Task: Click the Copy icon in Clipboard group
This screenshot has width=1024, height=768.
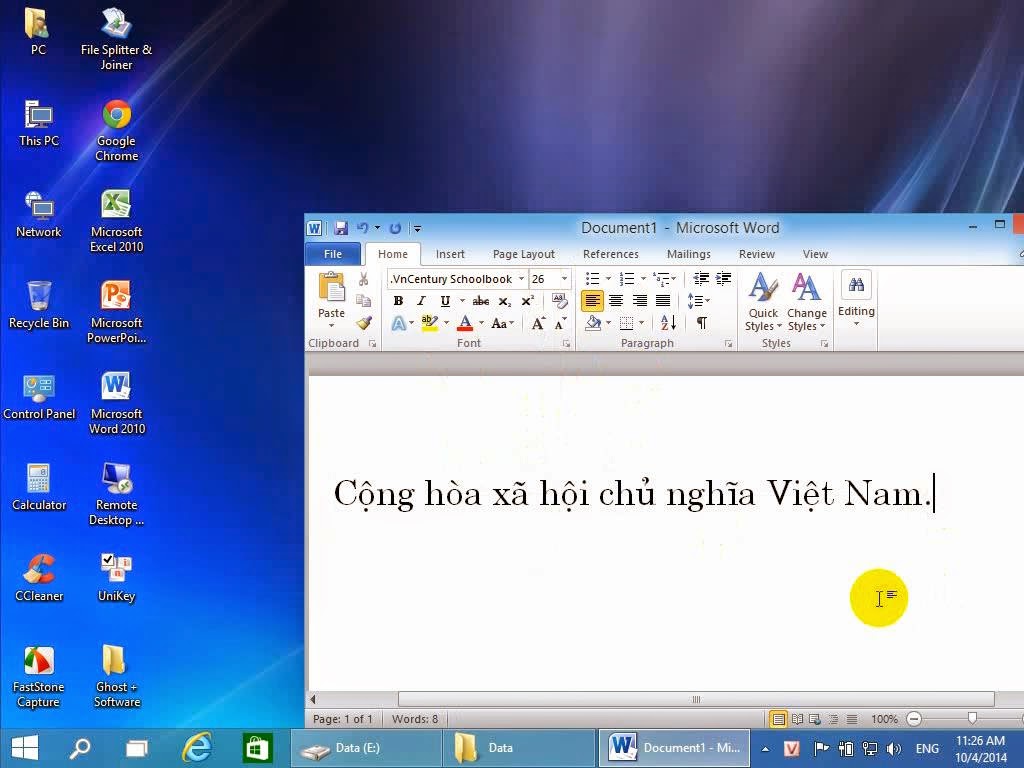Action: (364, 300)
